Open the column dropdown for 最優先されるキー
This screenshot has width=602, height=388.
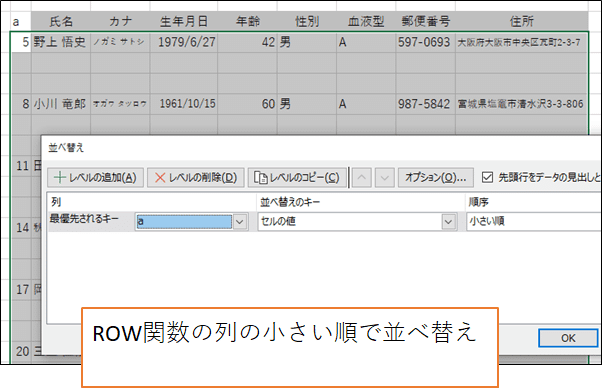(x=240, y=221)
